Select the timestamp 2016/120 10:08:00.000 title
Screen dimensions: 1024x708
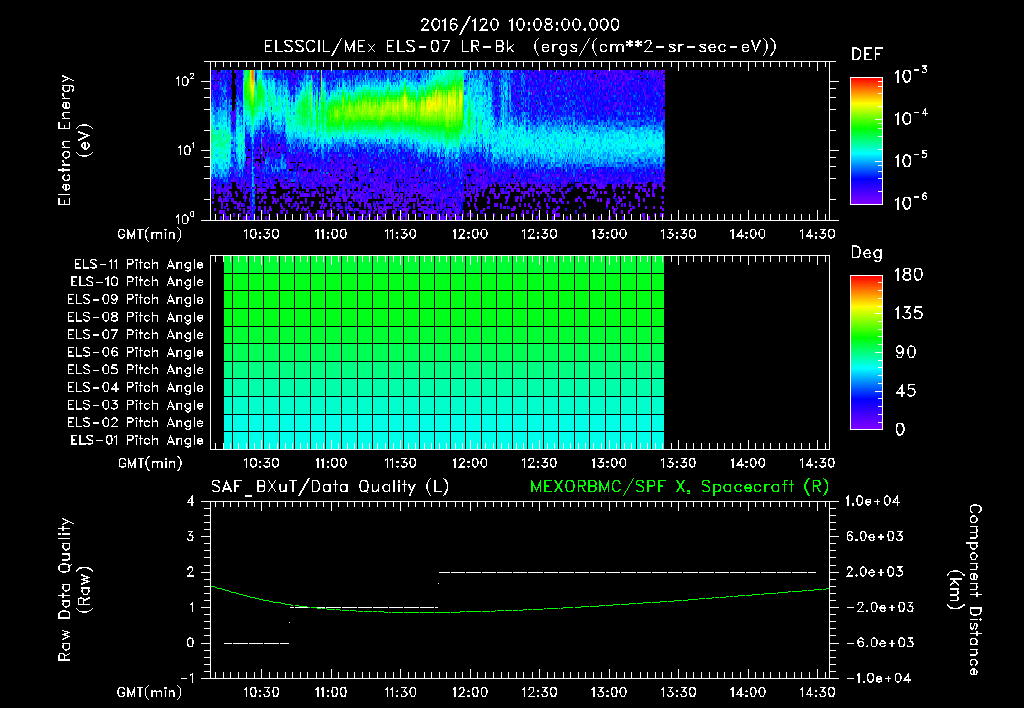[x=520, y=25]
